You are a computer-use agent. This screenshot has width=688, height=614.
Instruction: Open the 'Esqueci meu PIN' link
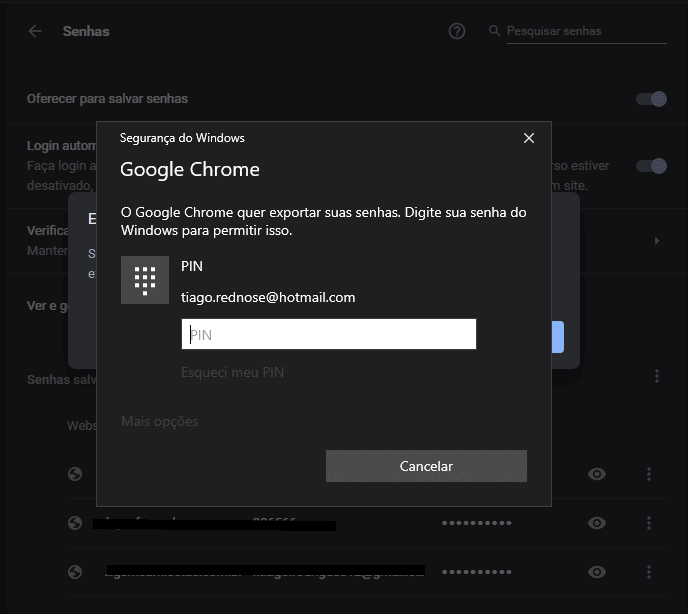(x=233, y=372)
